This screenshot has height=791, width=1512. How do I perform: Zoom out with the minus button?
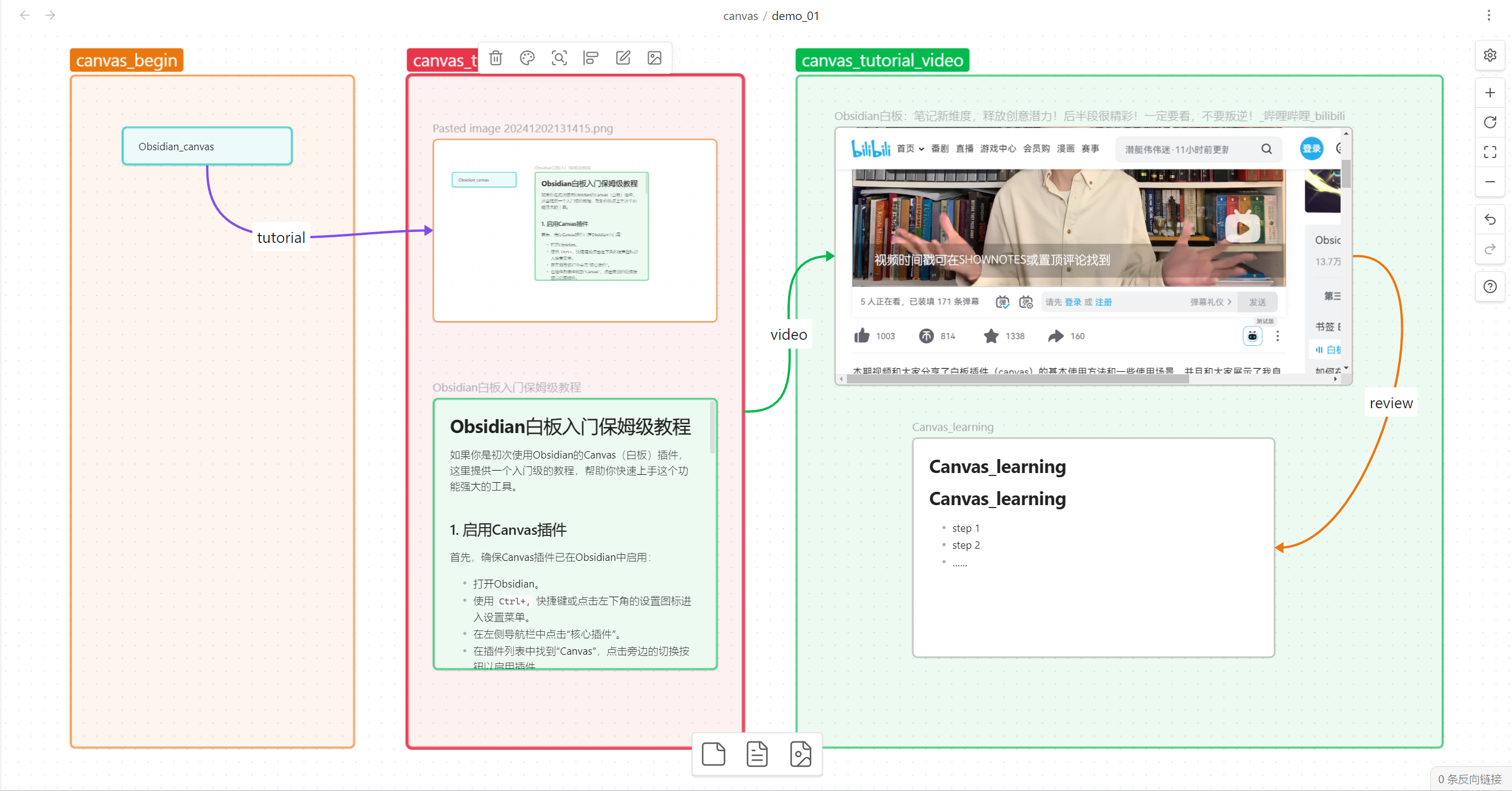(x=1490, y=182)
